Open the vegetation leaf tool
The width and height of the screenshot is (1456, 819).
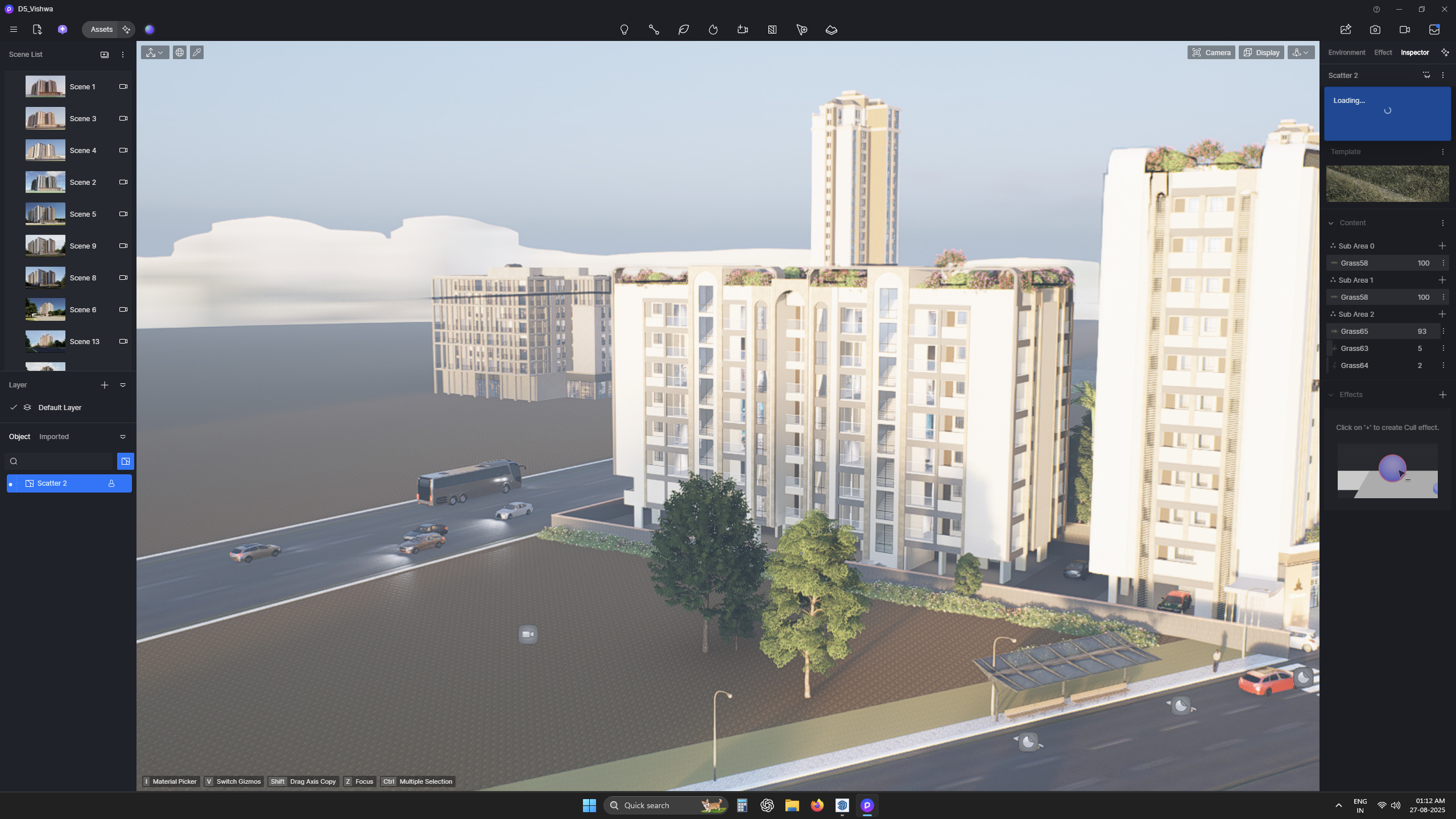tap(683, 30)
